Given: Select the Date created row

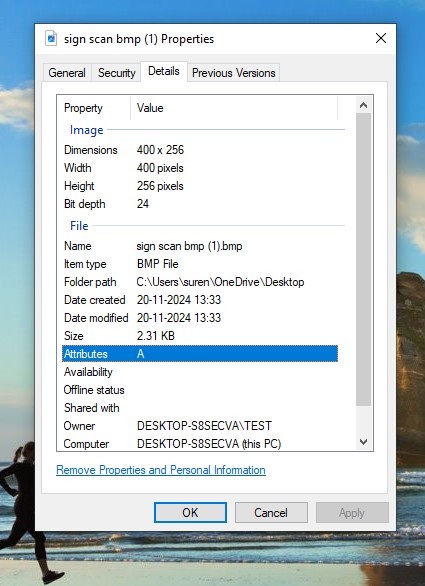Looking at the screenshot, I should (200, 300).
